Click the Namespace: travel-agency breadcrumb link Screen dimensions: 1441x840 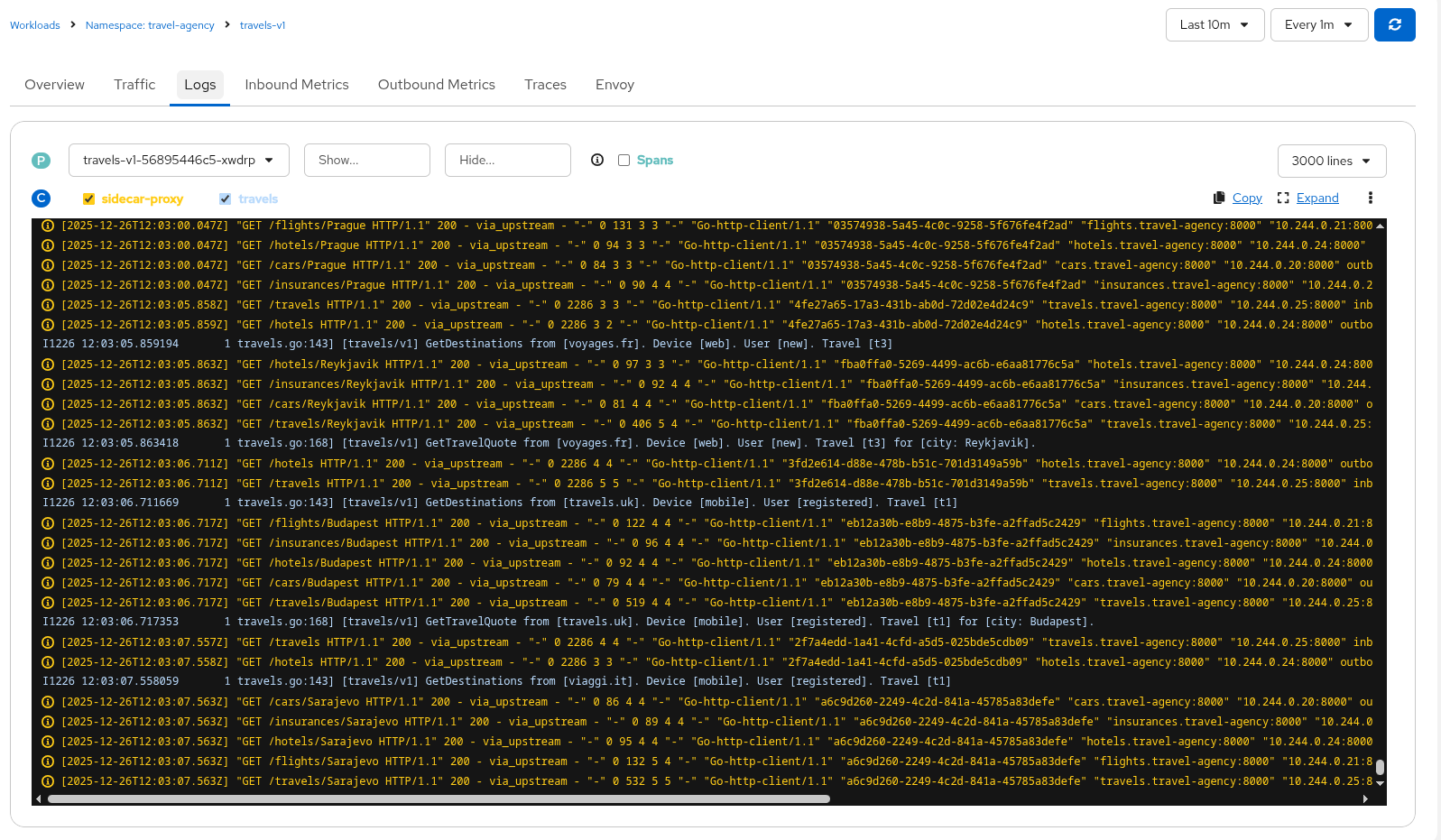tap(150, 25)
